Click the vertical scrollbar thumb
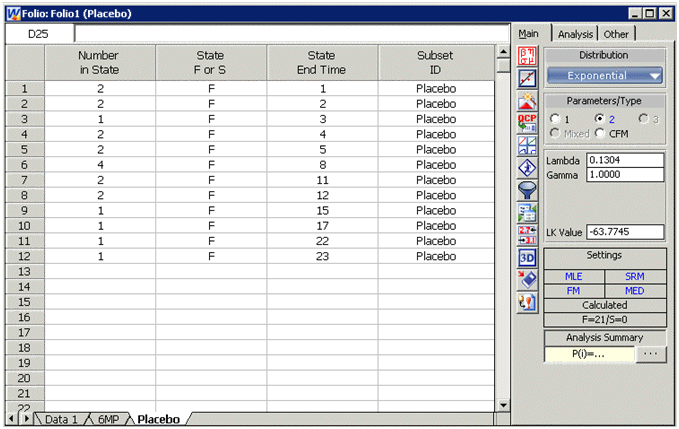The width and height of the screenshot is (679, 429). [503, 66]
